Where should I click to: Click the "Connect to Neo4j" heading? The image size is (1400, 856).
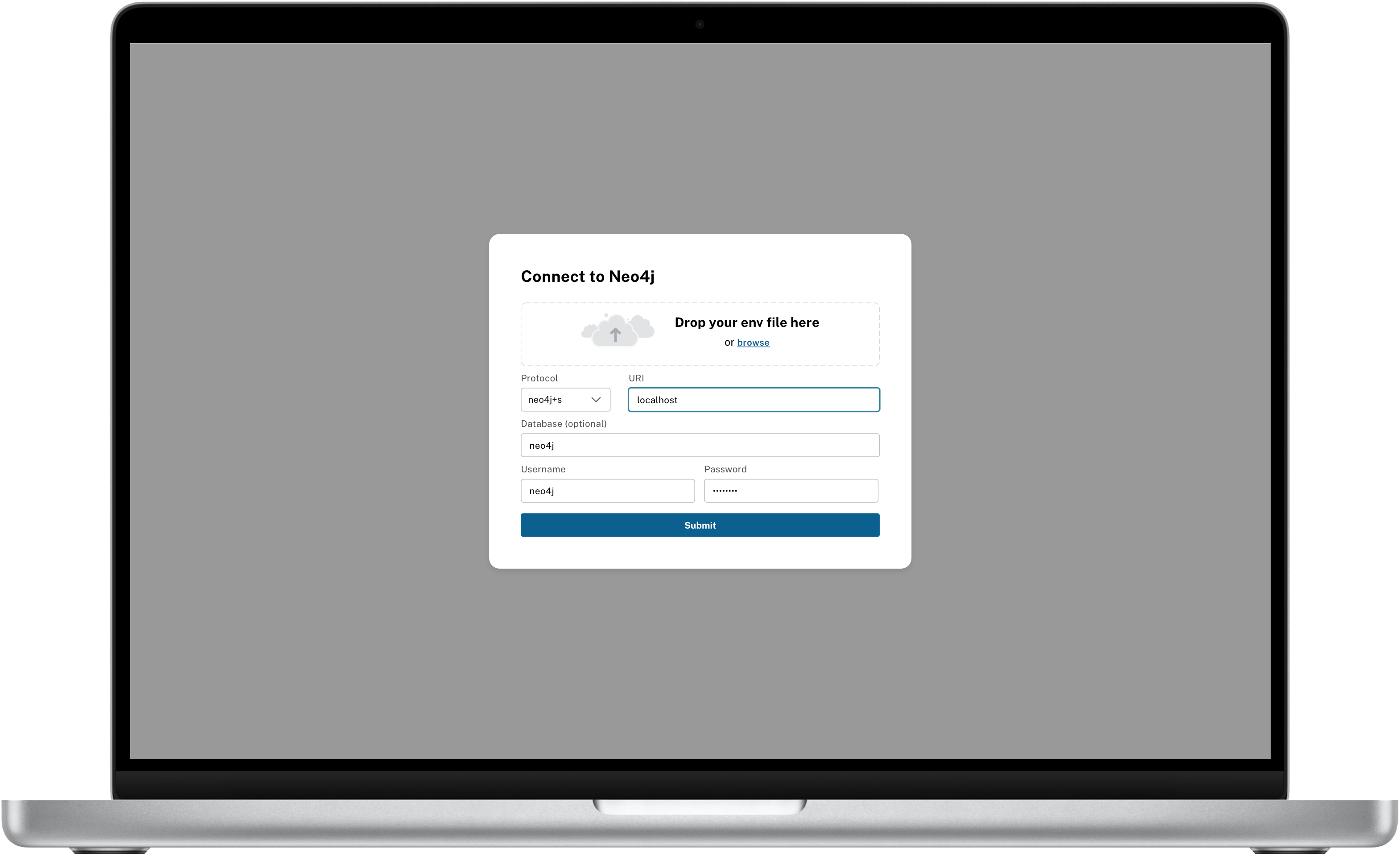[x=588, y=276]
